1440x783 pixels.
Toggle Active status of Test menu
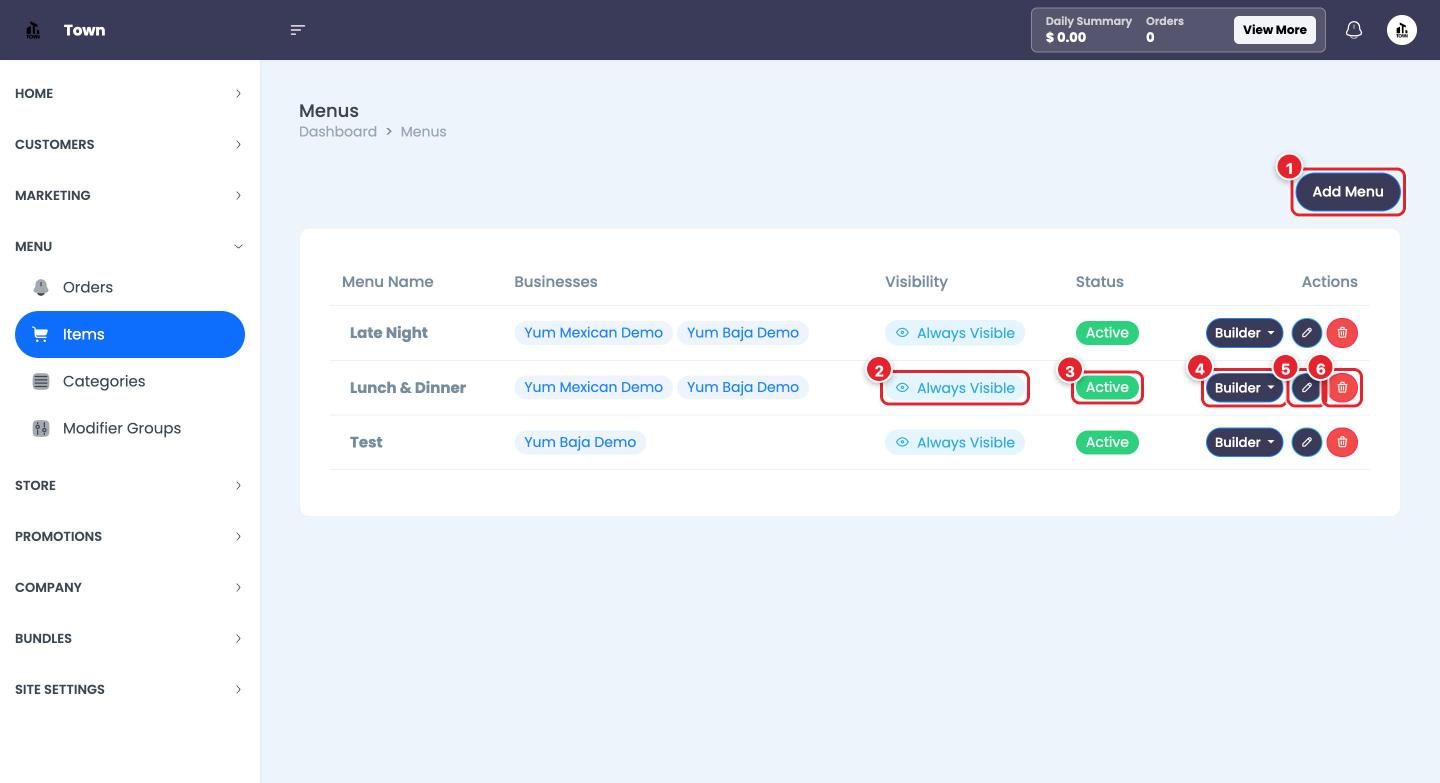click(x=1107, y=442)
